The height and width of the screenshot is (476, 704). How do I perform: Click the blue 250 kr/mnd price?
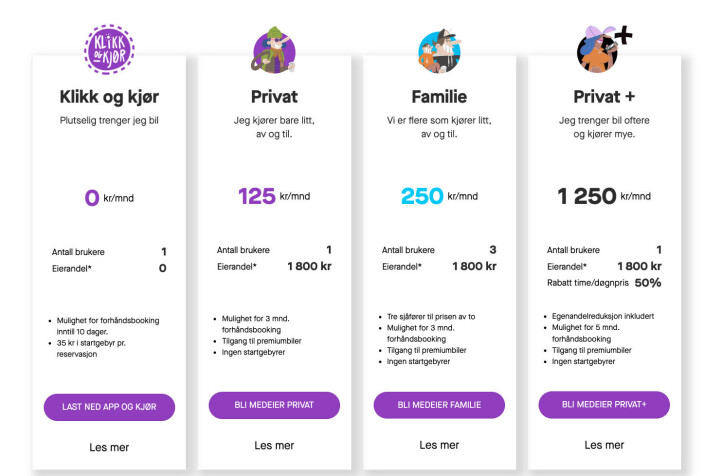coord(439,196)
